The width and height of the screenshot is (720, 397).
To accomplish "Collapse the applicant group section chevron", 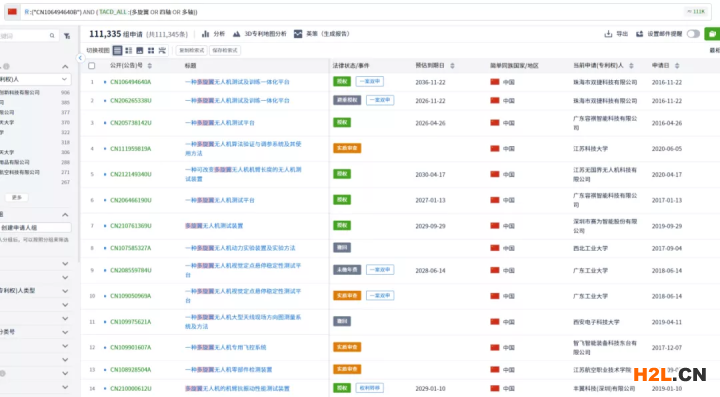I will [65, 215].
